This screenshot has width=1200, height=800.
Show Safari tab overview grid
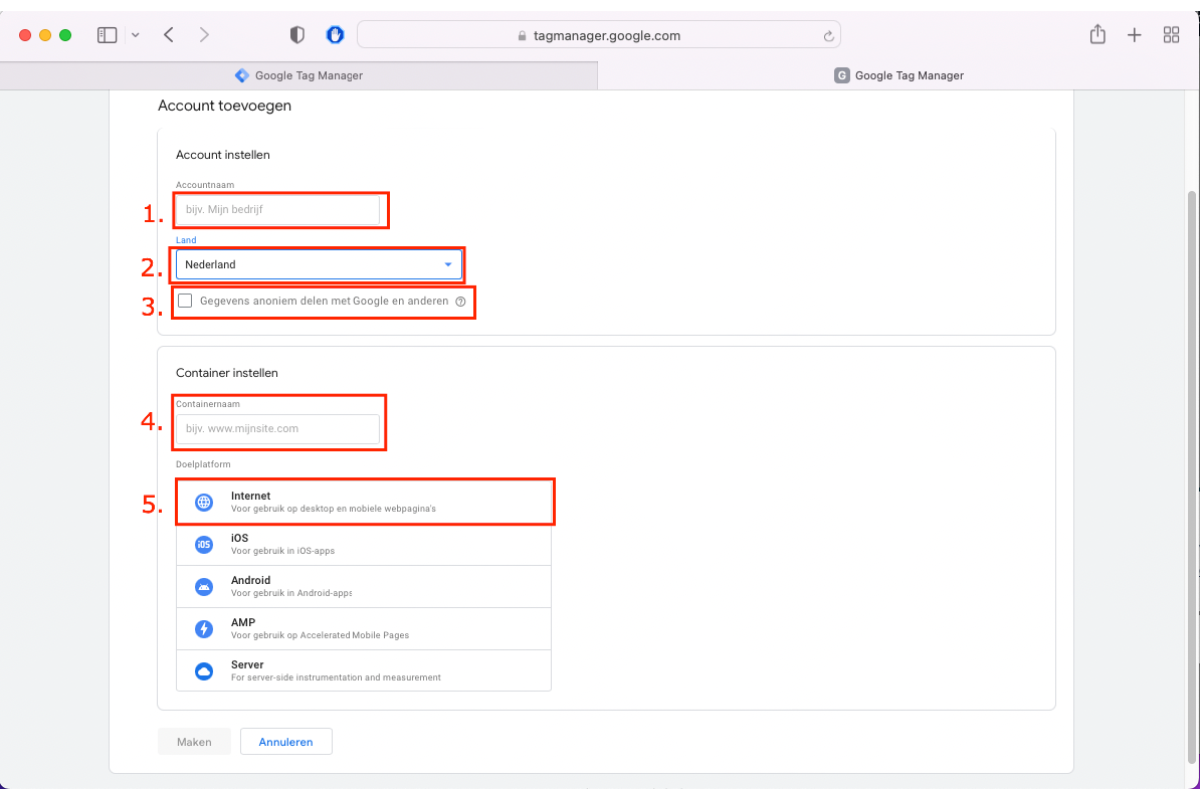click(x=1171, y=35)
